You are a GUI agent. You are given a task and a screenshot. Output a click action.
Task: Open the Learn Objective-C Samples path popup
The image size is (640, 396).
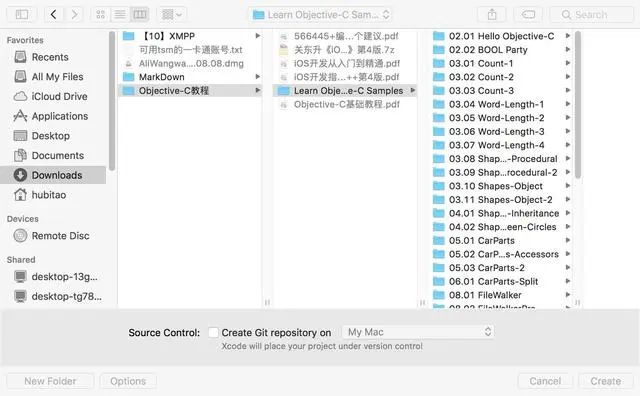pyautogui.click(x=320, y=15)
